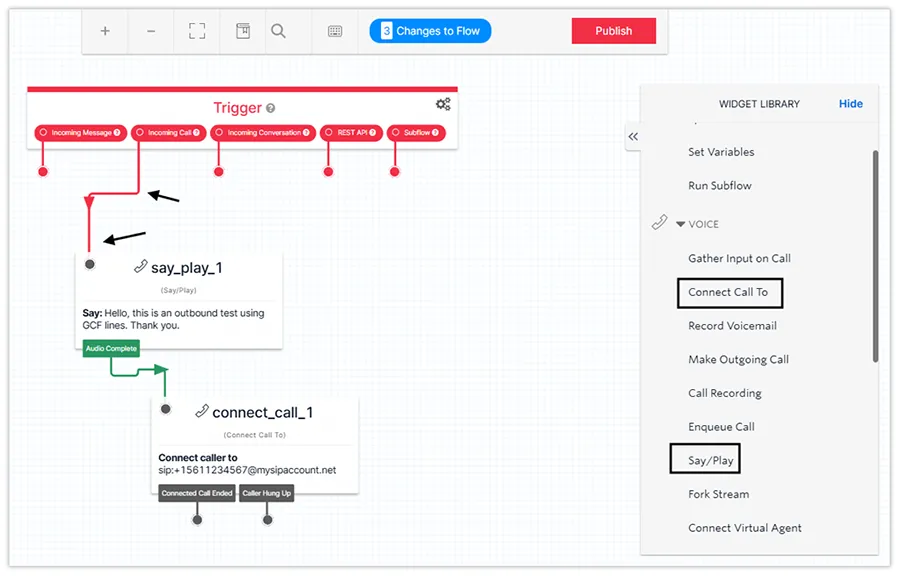The height and width of the screenshot is (577, 900).
Task: Click widget library scrollbar thumb
Action: [875, 256]
